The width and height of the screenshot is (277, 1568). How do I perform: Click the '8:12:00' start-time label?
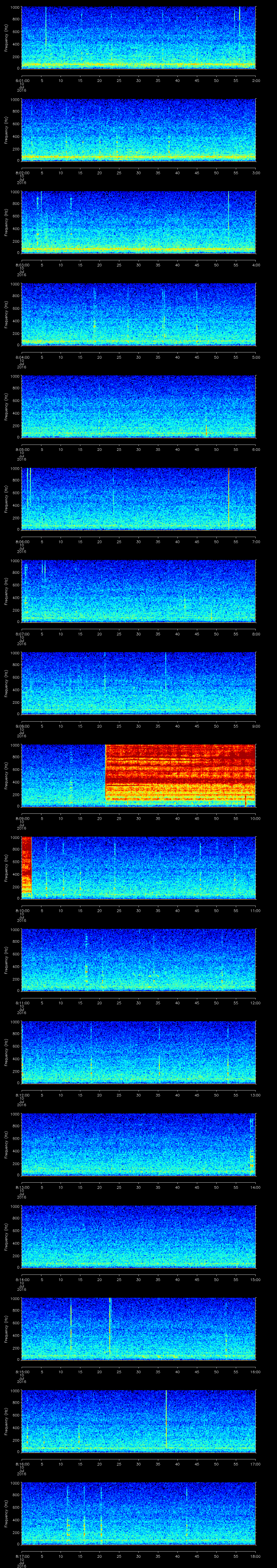pyautogui.click(x=22, y=1095)
